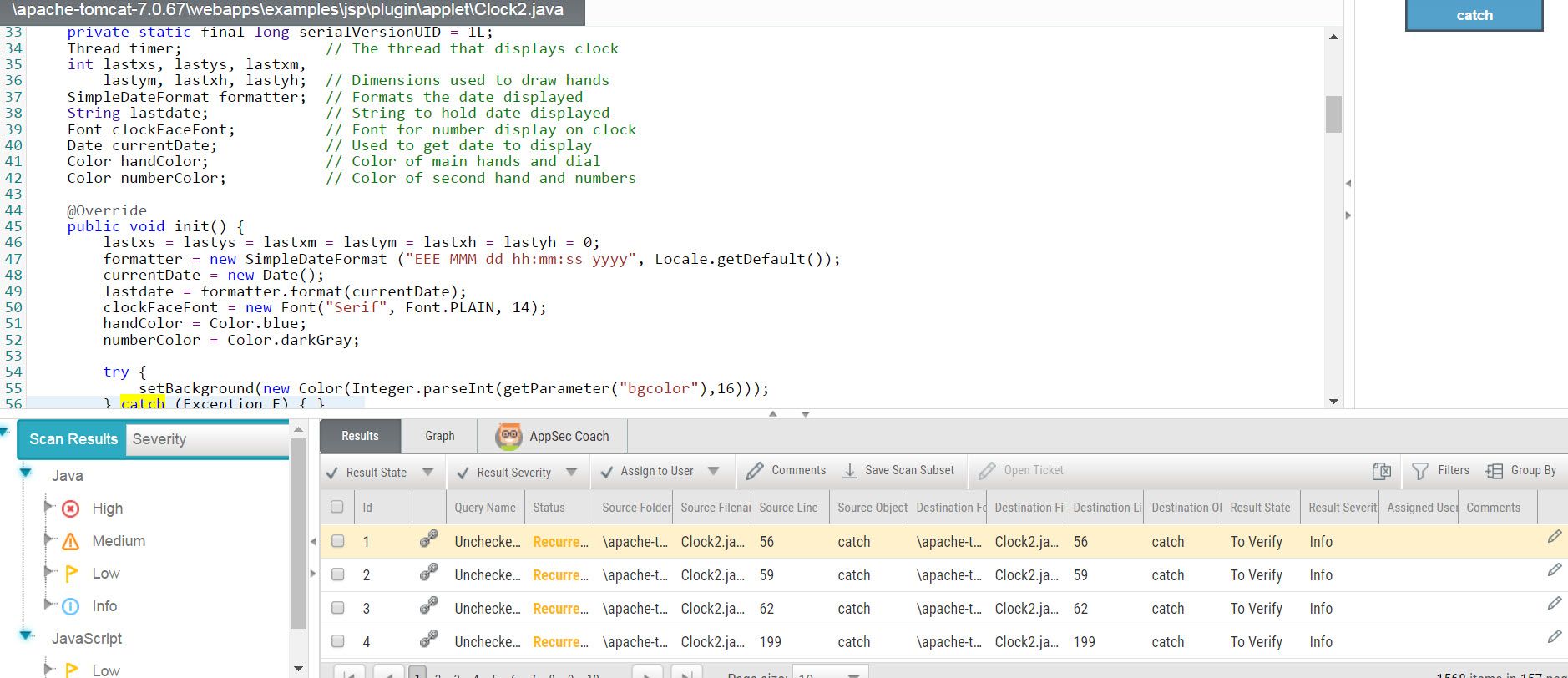Click Source Line value 199
This screenshot has height=678, width=1568.
tap(771, 642)
